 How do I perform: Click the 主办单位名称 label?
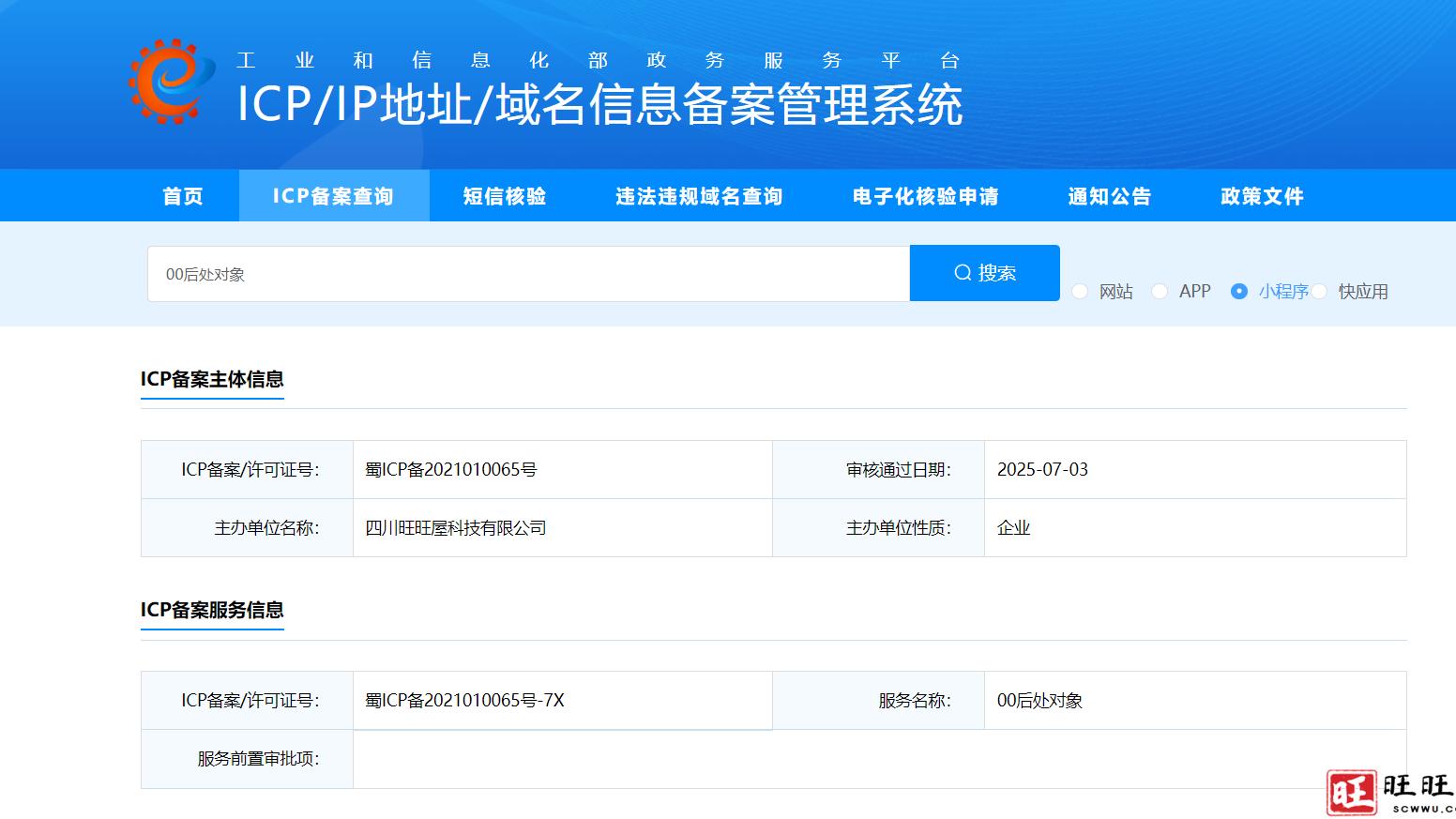coord(266,527)
